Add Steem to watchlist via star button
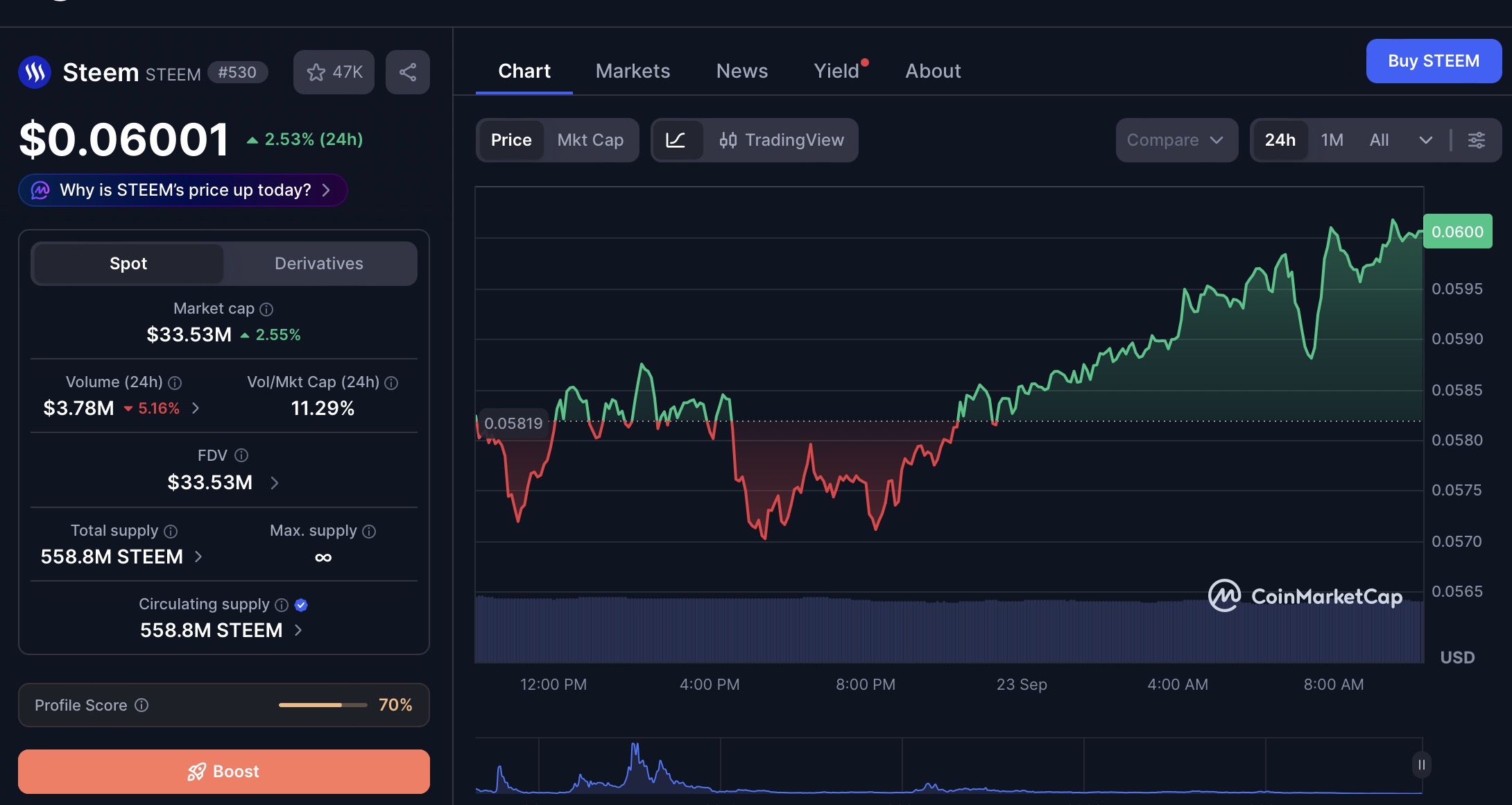The height and width of the screenshot is (805, 1512). click(334, 72)
